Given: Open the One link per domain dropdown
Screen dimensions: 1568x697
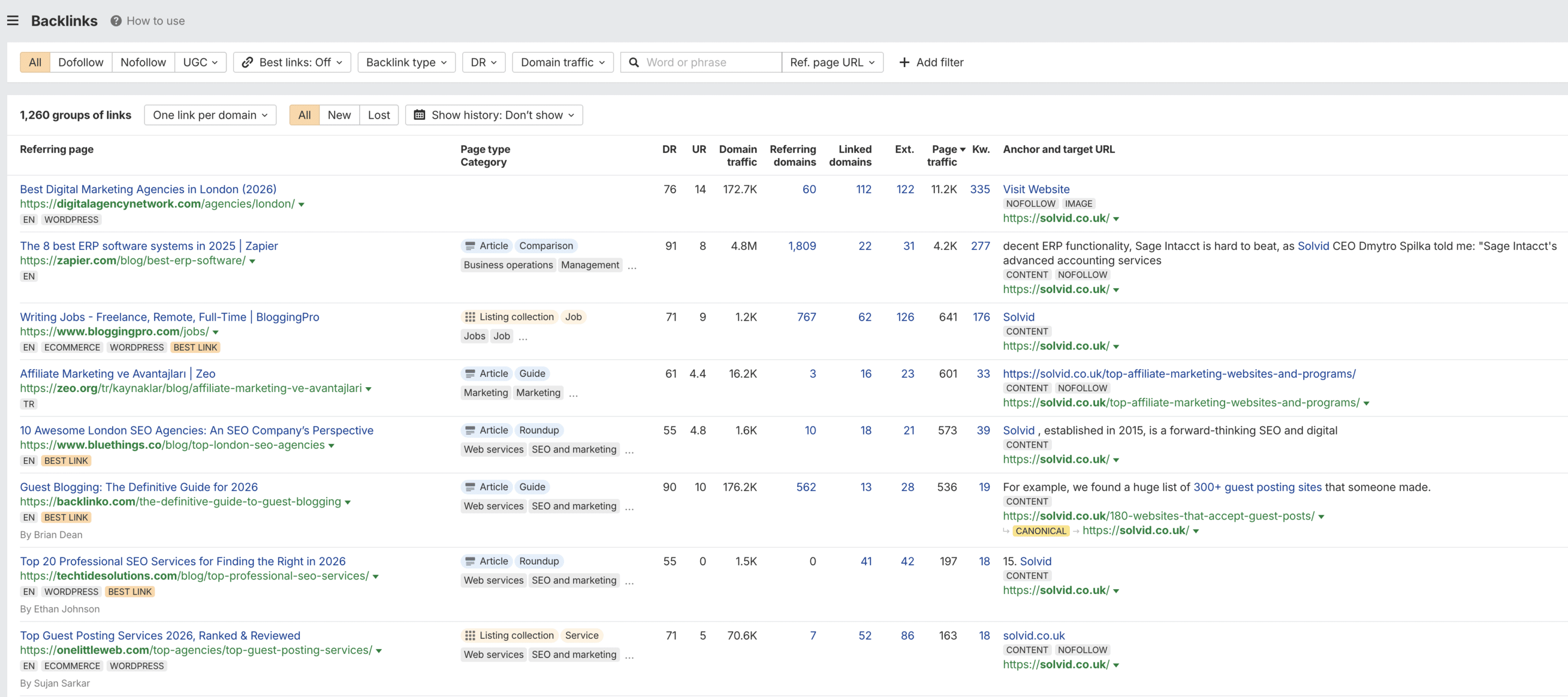Looking at the screenshot, I should click(x=210, y=115).
